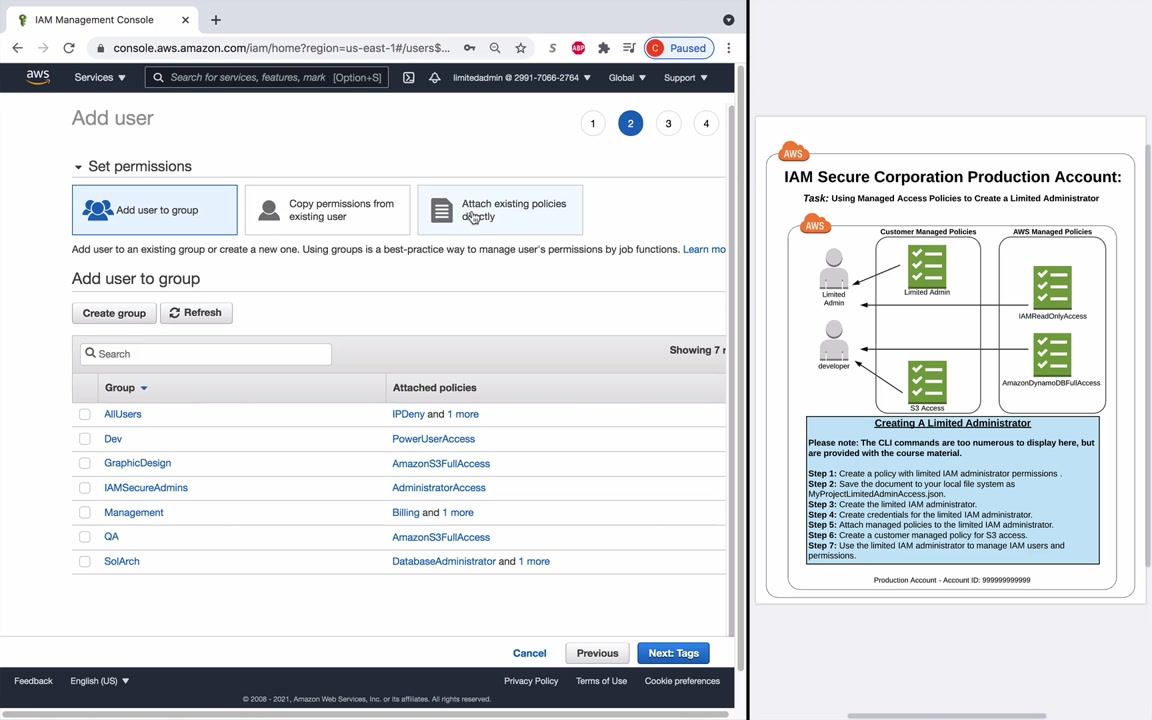Reload the page with the refresh icon
Screen dimensions: 1152x720
[x=69, y=48]
